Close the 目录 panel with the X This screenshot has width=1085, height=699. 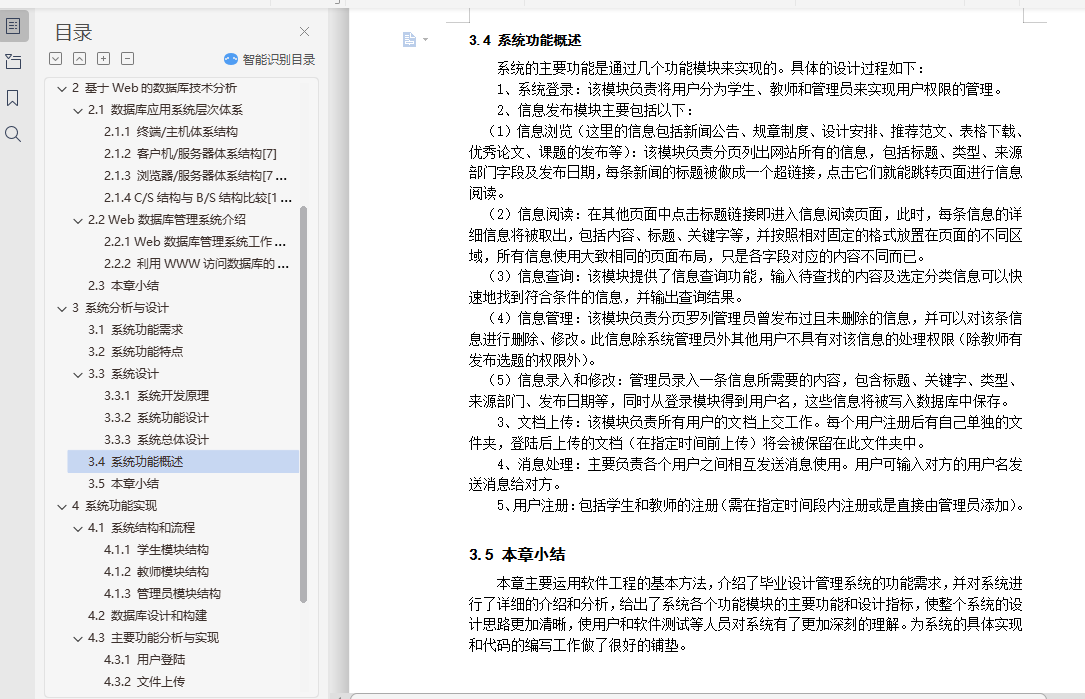click(304, 32)
